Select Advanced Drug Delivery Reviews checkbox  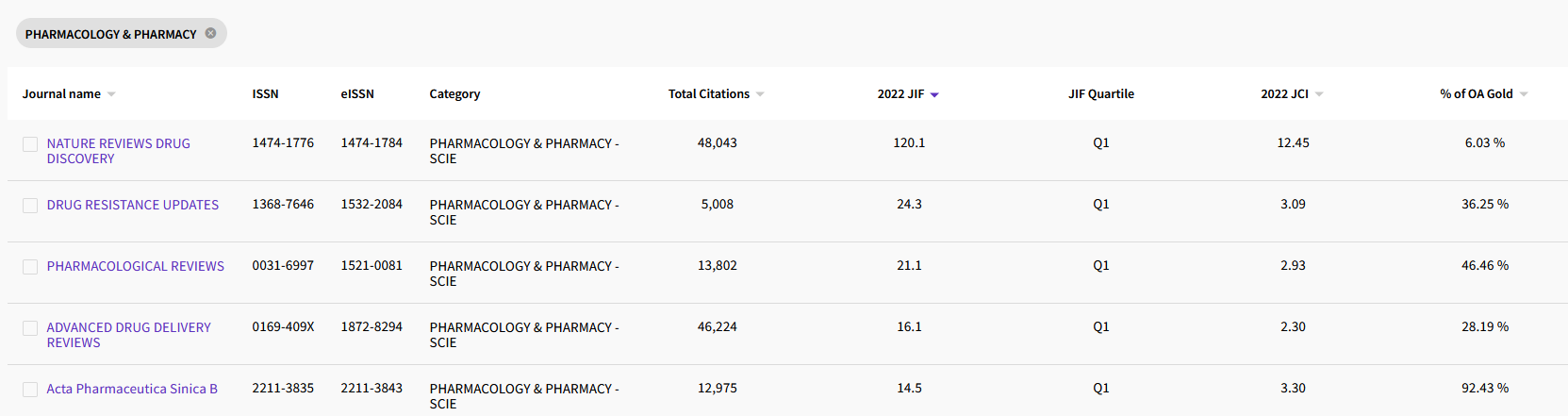click(x=30, y=328)
